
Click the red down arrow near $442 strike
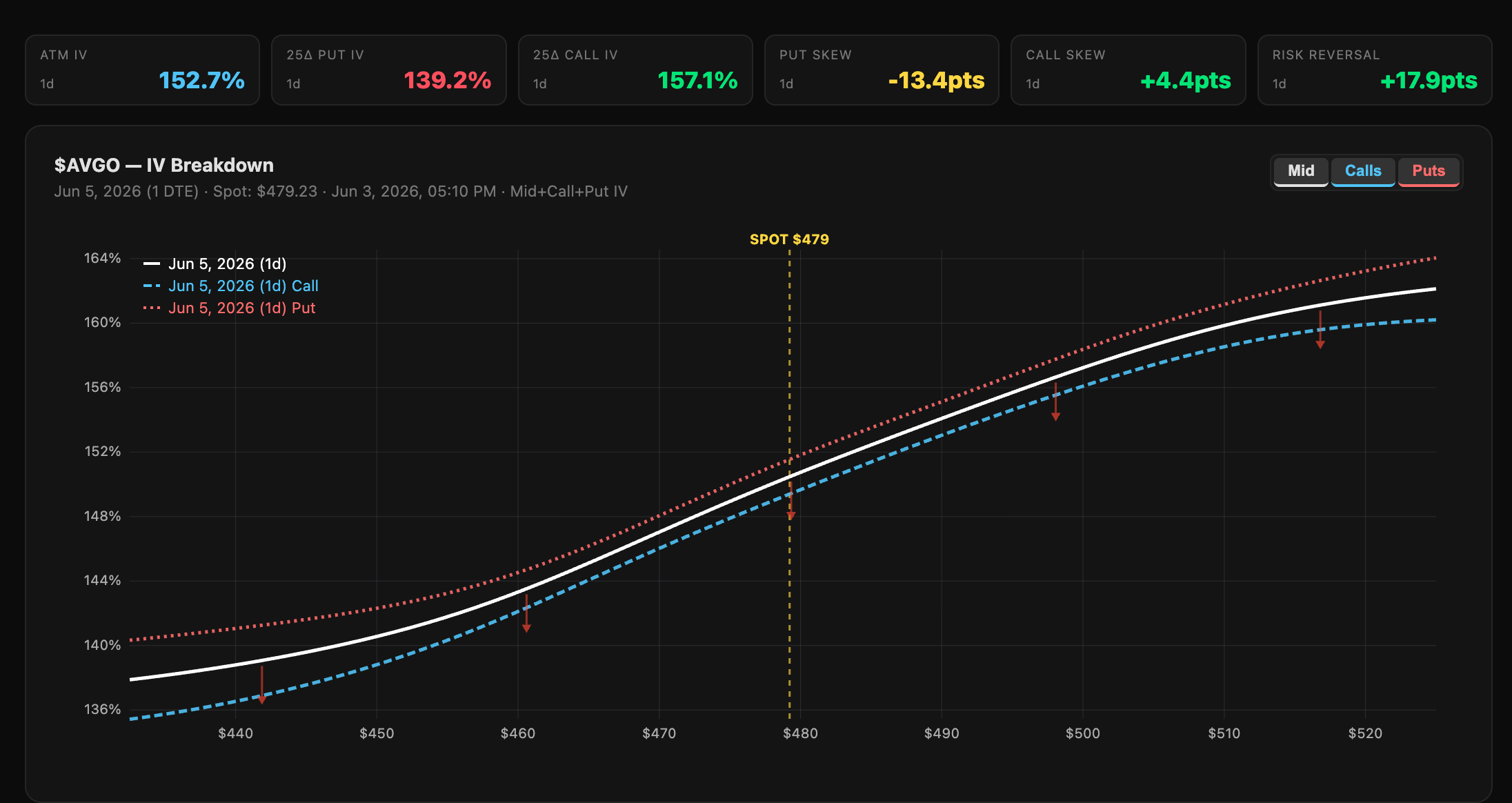261,684
